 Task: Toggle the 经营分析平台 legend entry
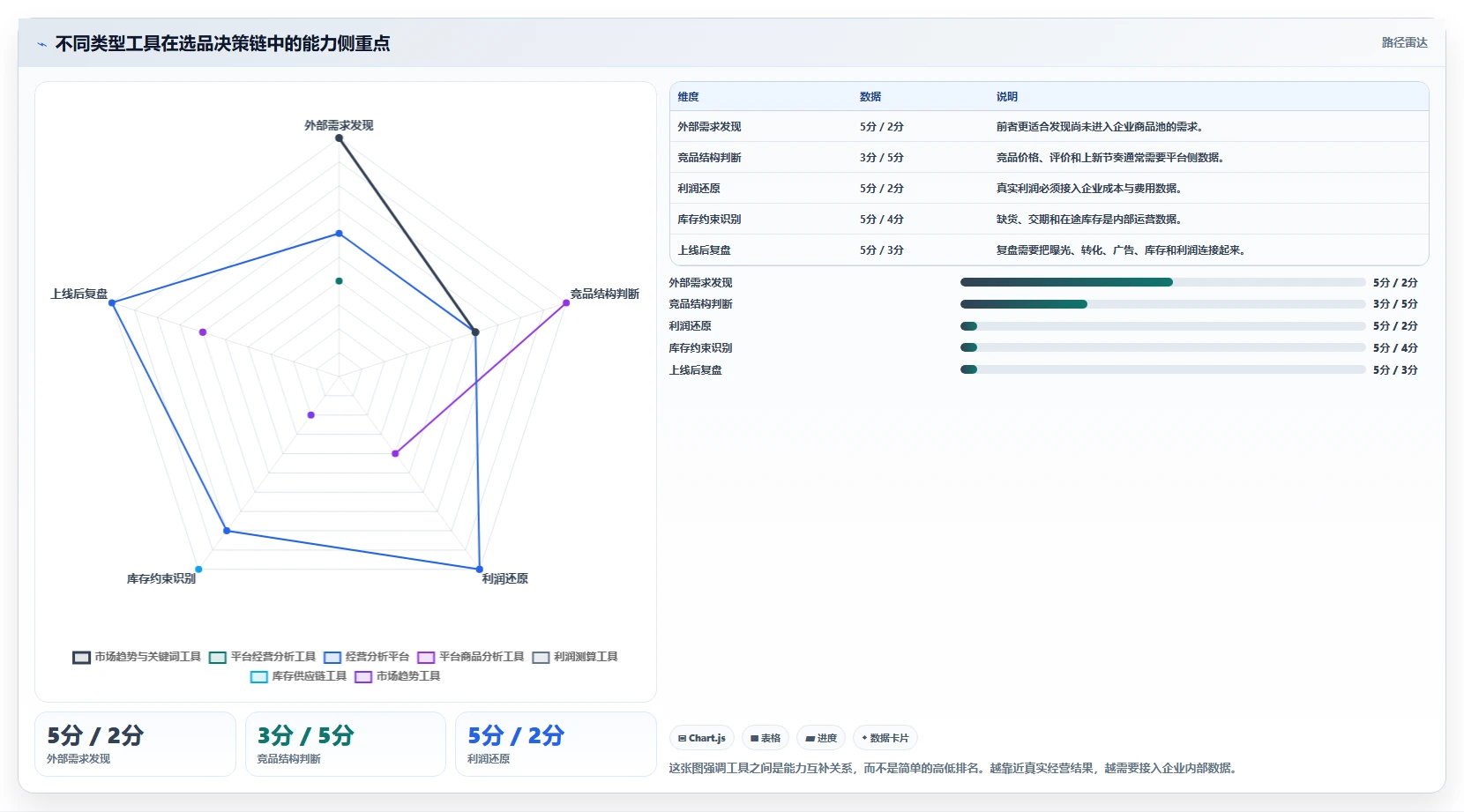(x=367, y=657)
